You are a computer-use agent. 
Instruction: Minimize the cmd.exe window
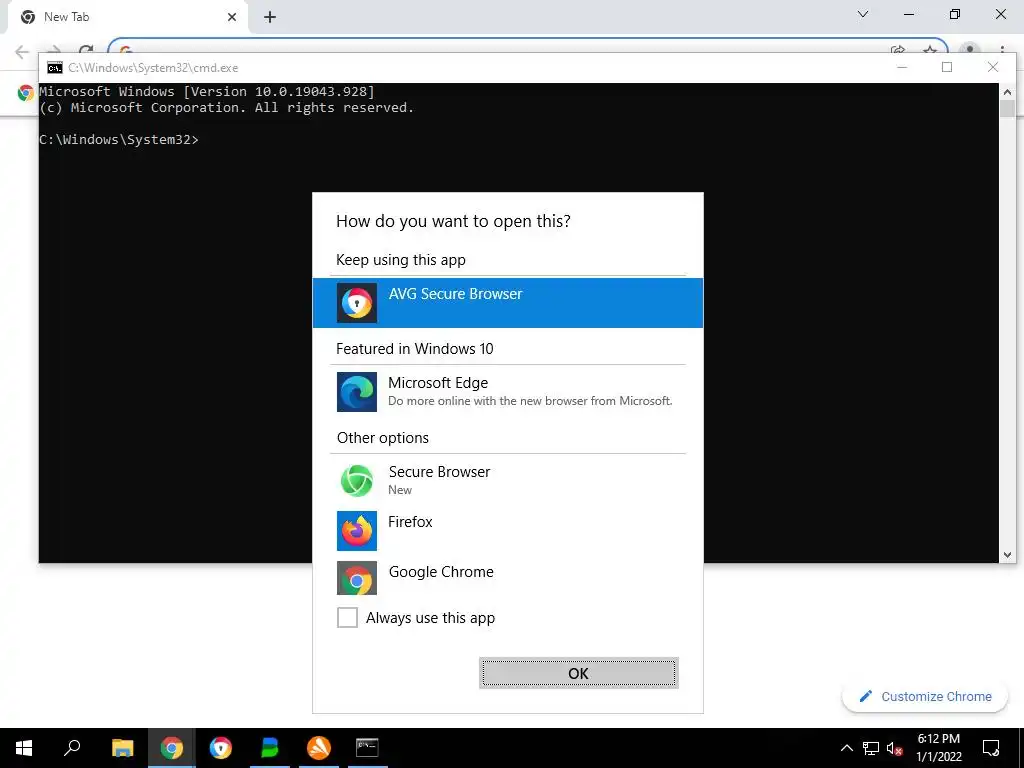[902, 67]
